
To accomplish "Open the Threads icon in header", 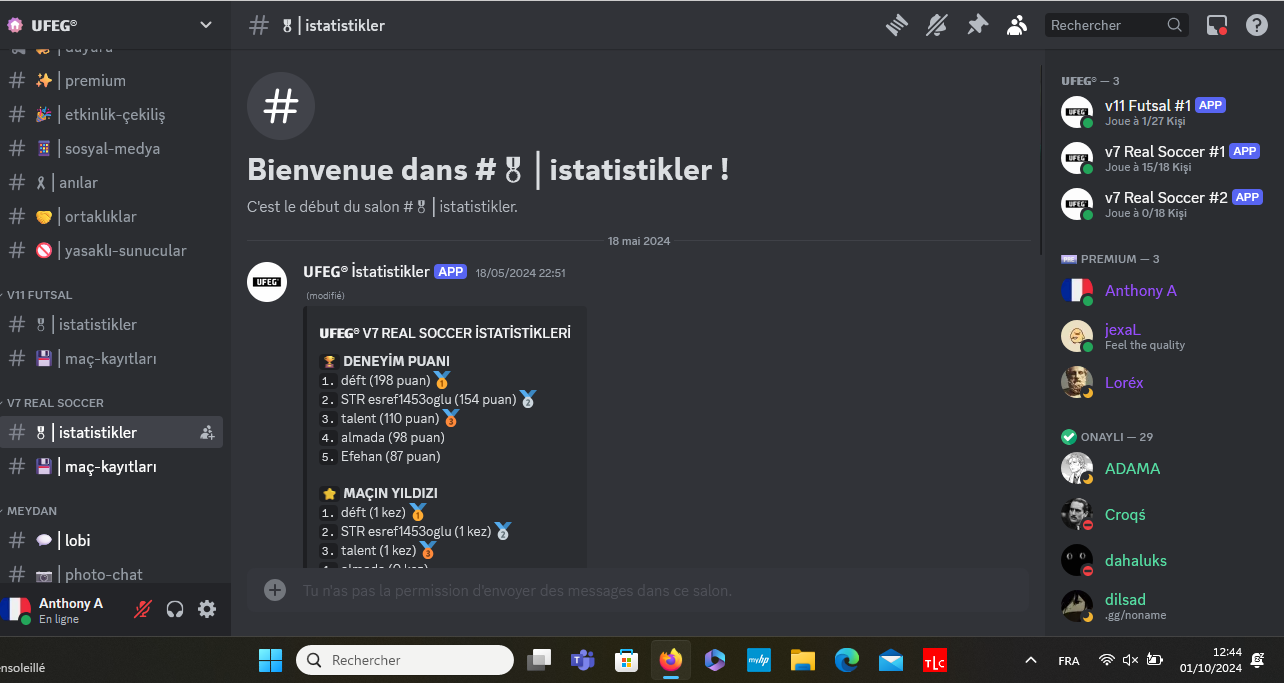I will coord(895,25).
